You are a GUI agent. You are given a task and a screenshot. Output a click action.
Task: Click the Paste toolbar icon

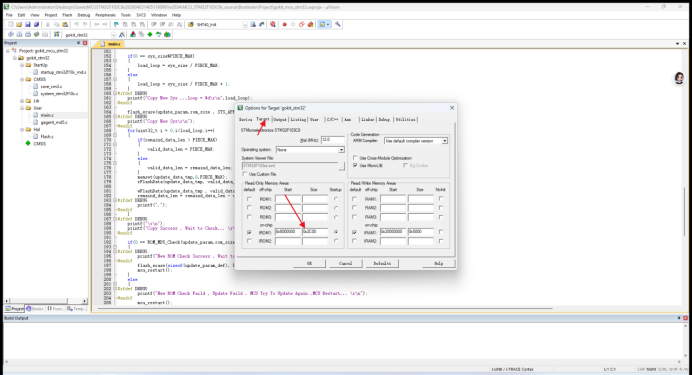[65, 24]
